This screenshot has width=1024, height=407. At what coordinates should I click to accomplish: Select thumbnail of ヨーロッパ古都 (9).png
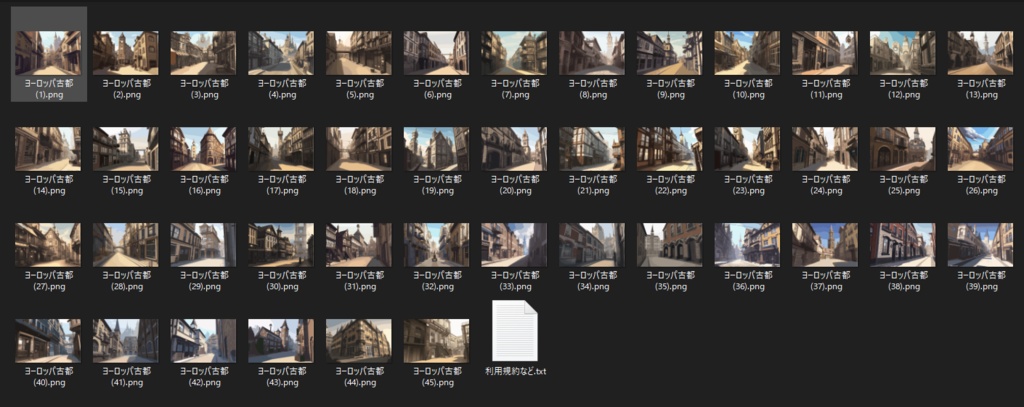669,53
